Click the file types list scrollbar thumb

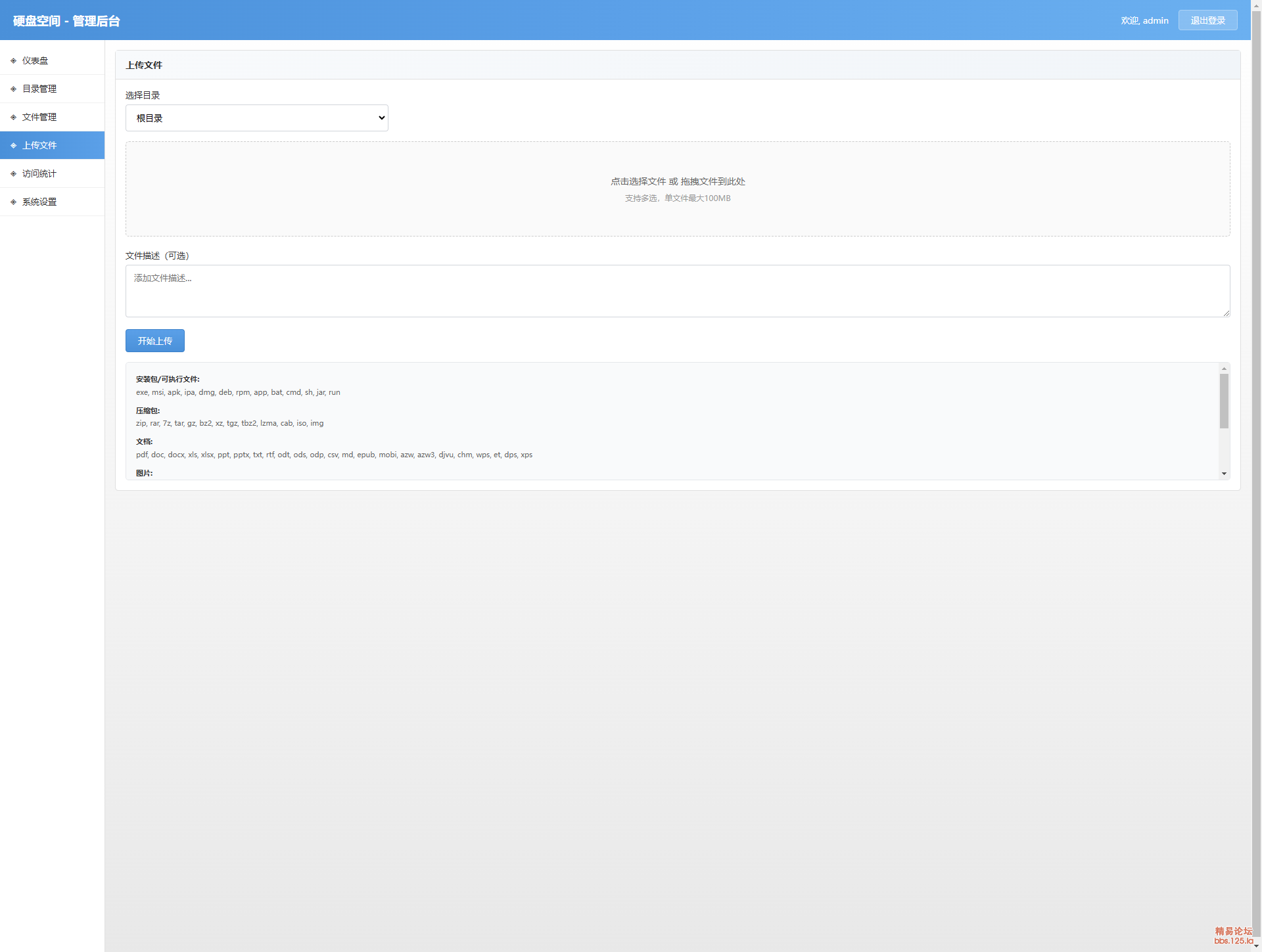coord(1224,401)
